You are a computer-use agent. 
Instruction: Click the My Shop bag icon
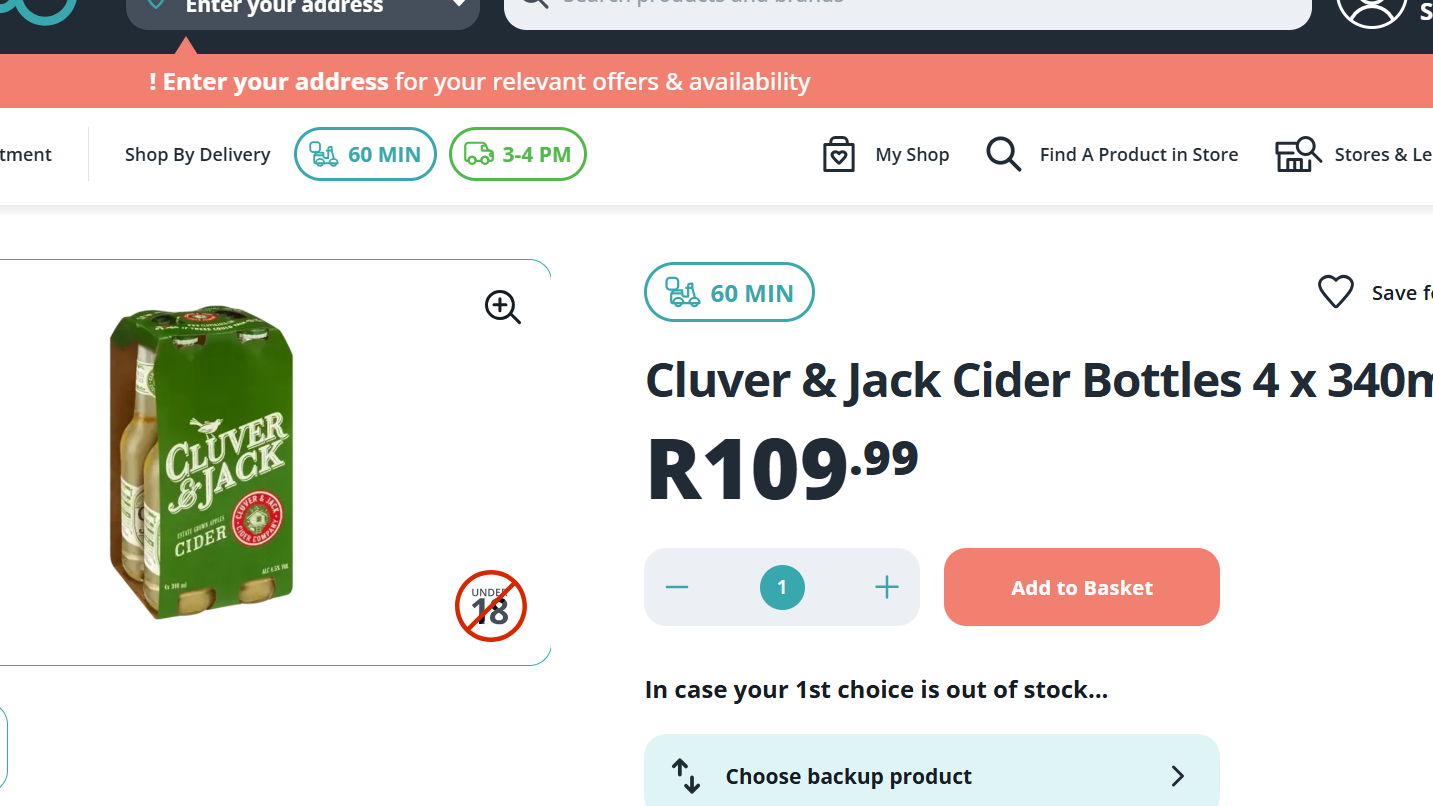pyautogui.click(x=838, y=155)
